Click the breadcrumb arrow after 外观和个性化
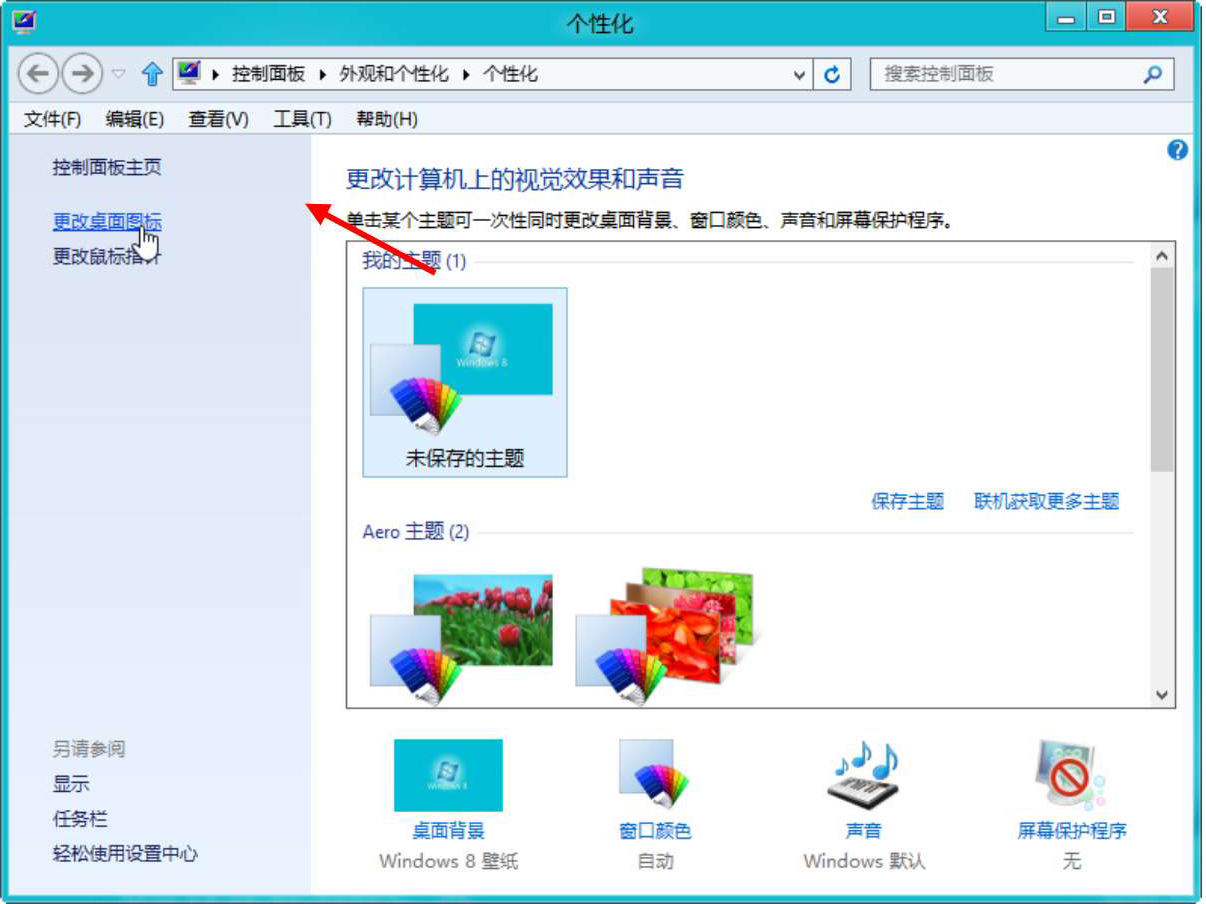Screen dimensions: 1206x904 coord(466,75)
